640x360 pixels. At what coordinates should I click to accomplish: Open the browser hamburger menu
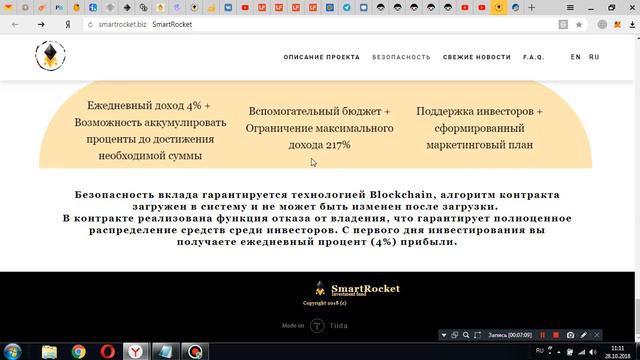pos(570,7)
